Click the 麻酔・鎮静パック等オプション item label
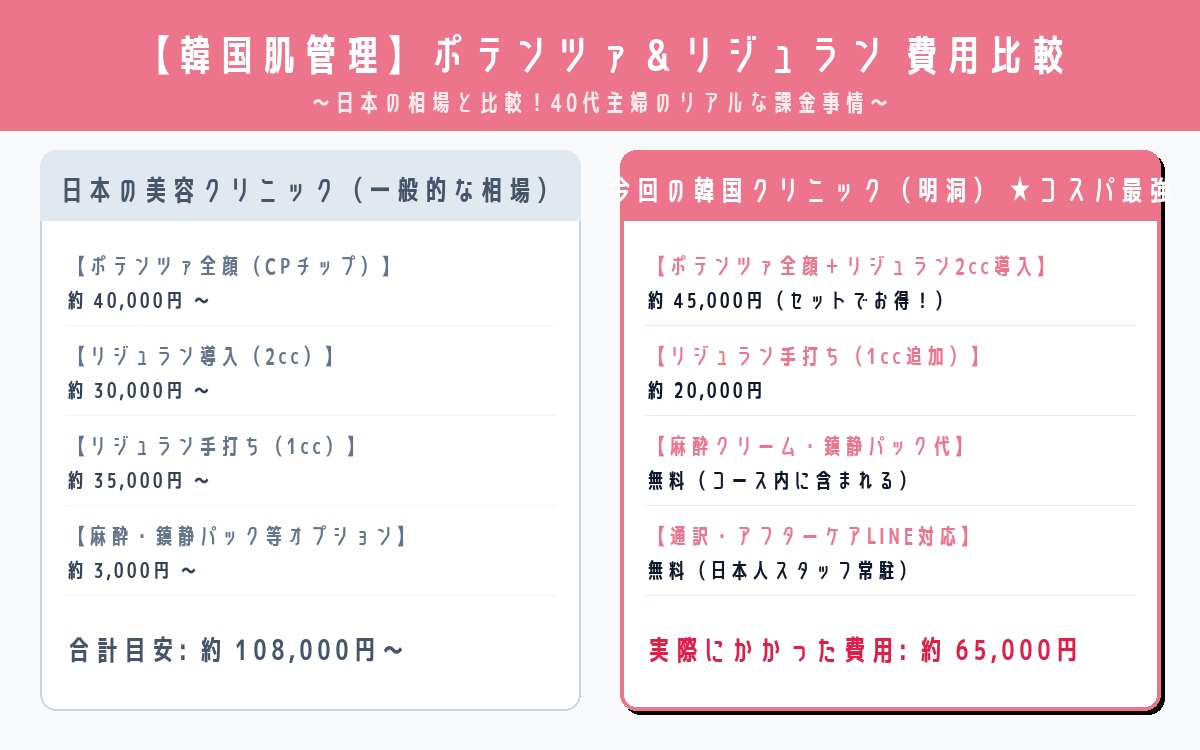1200x750 pixels. click(x=241, y=537)
